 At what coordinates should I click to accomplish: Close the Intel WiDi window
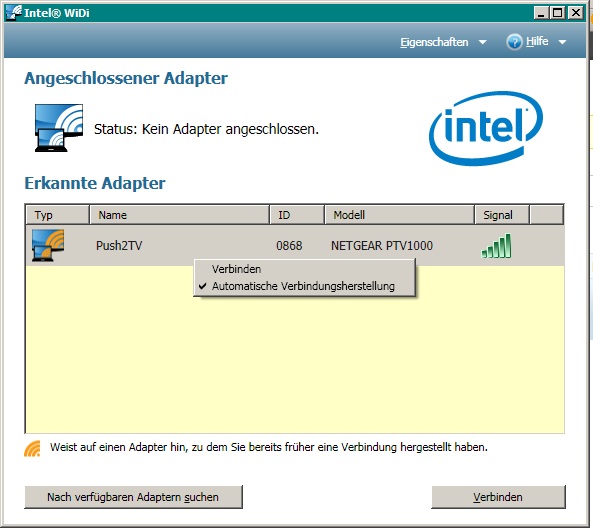click(x=576, y=13)
